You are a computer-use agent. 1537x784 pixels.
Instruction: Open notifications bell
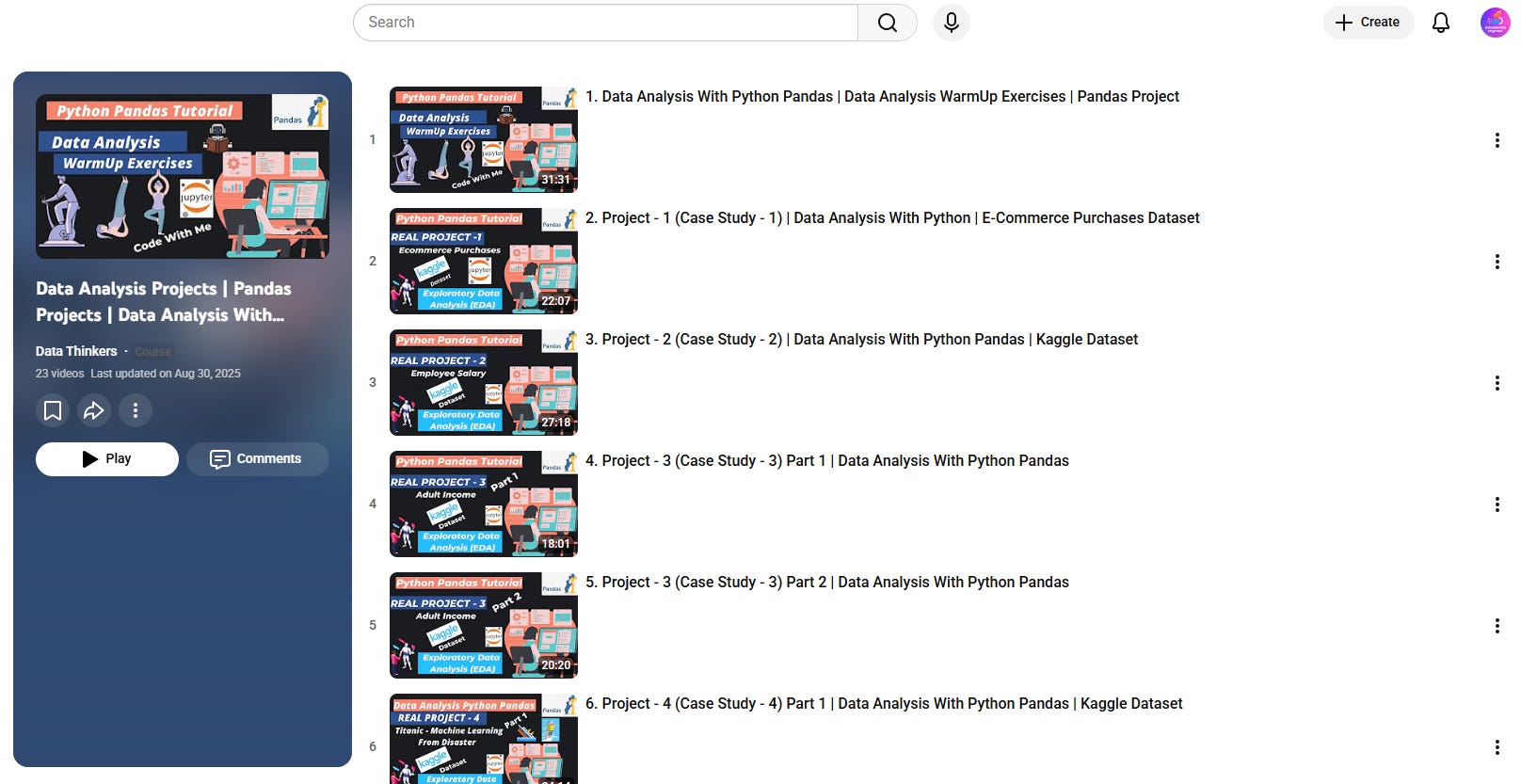[x=1441, y=23]
